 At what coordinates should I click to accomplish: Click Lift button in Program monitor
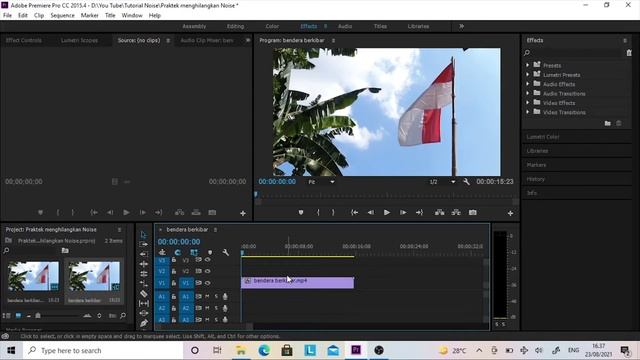tap(440, 213)
